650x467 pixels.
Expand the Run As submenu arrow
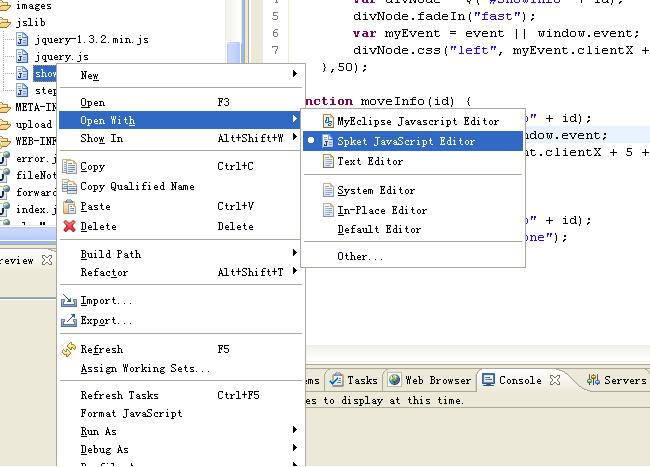295,430
